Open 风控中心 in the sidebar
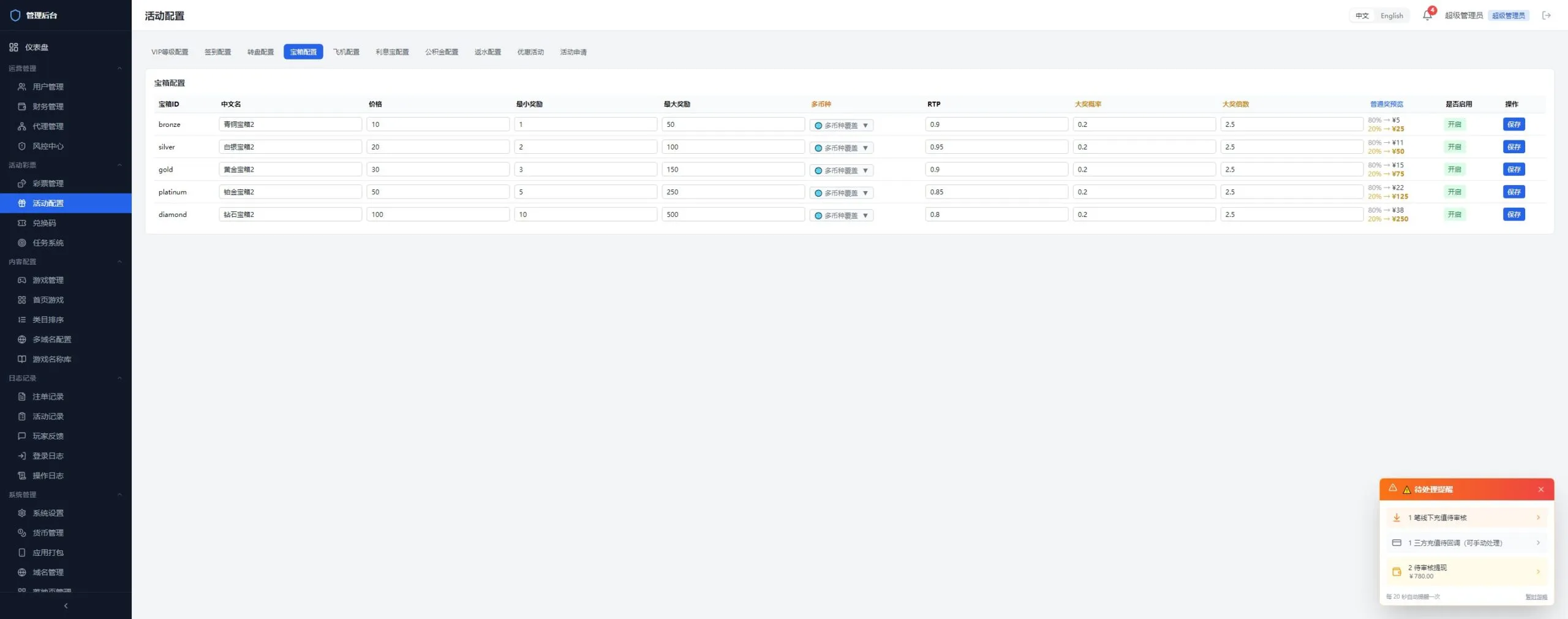Viewport: 1568px width, 619px height. coord(66,146)
